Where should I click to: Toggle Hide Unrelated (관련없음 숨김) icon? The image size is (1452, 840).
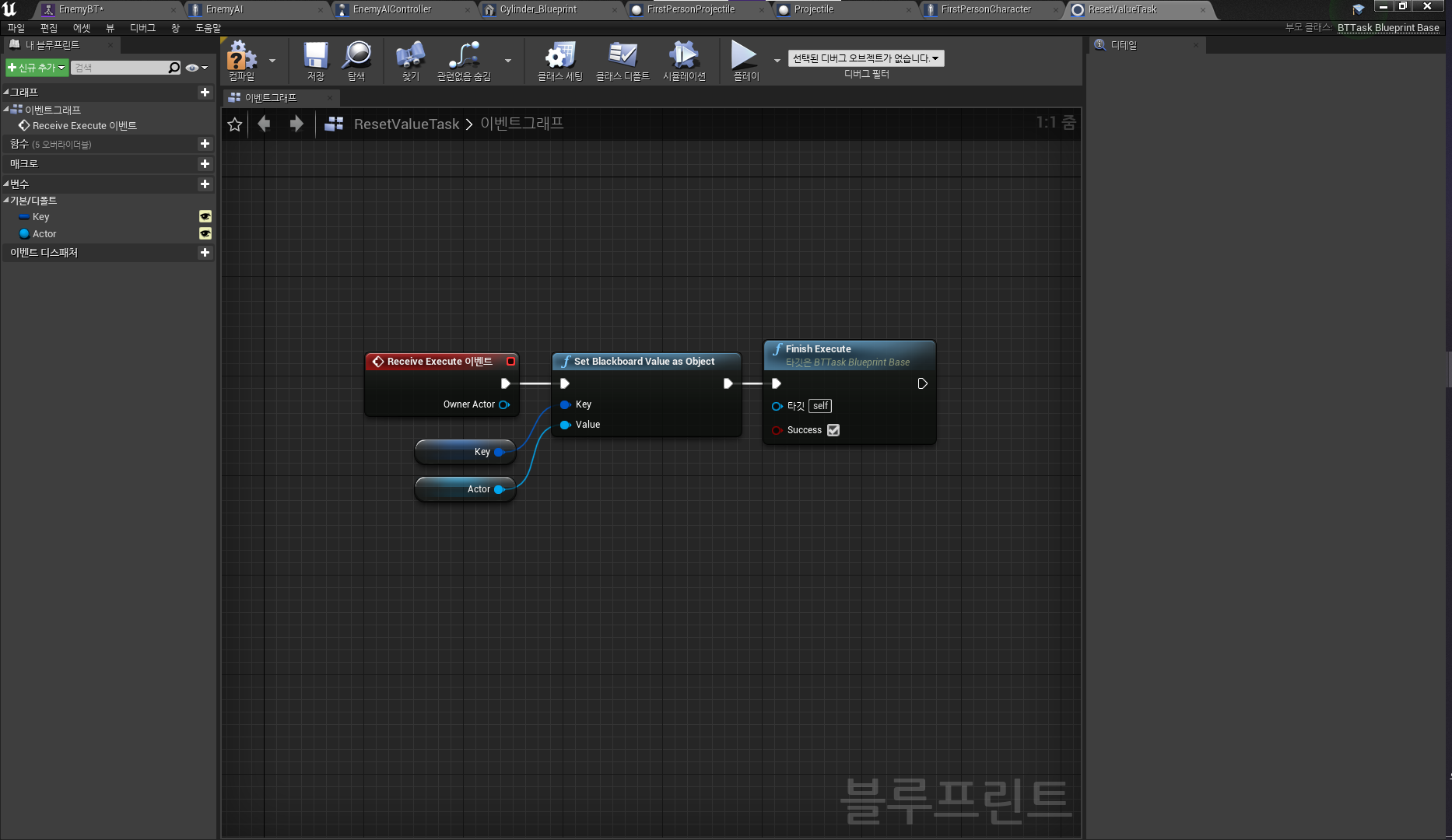coord(464,60)
